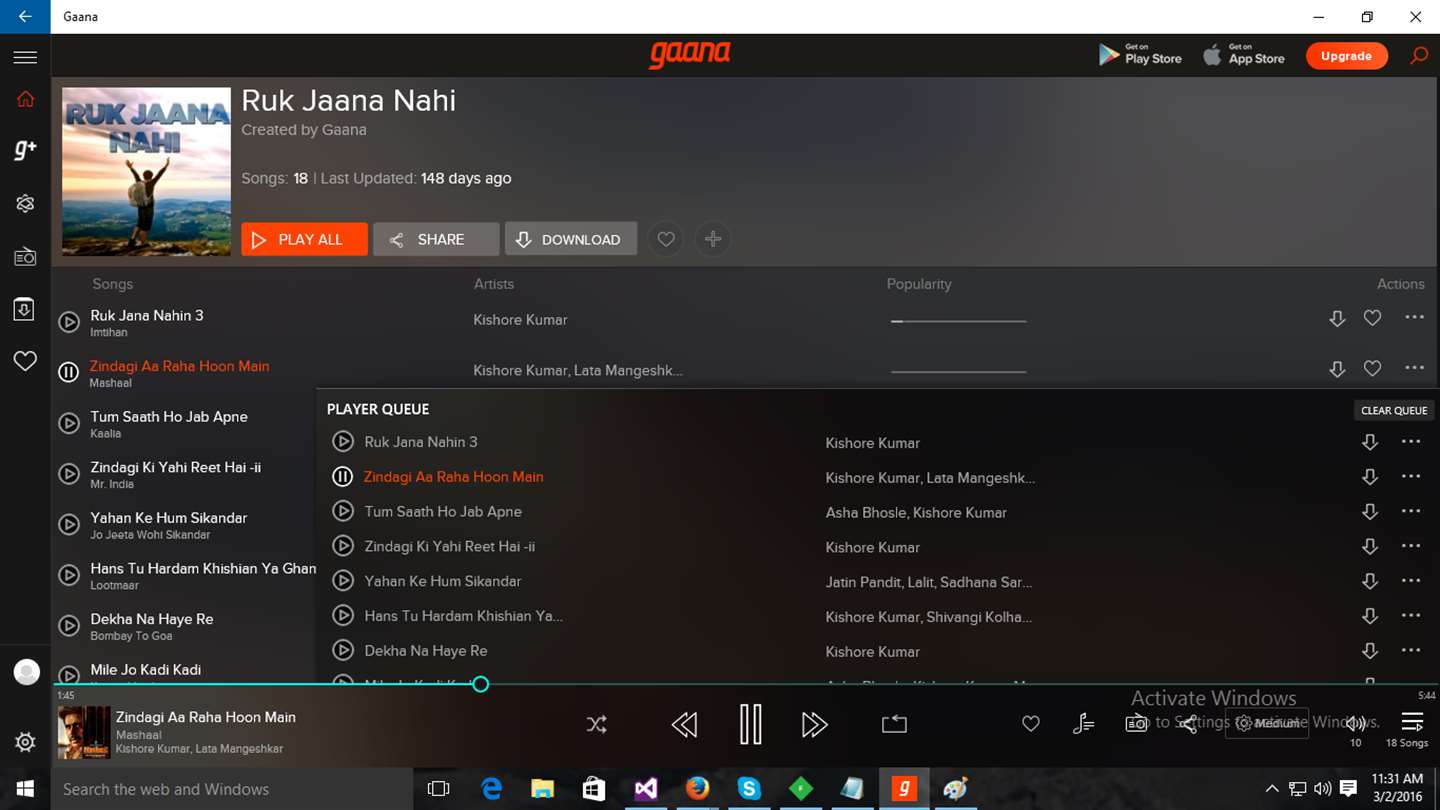Open the user profile avatar
The height and width of the screenshot is (810, 1440).
[27, 672]
